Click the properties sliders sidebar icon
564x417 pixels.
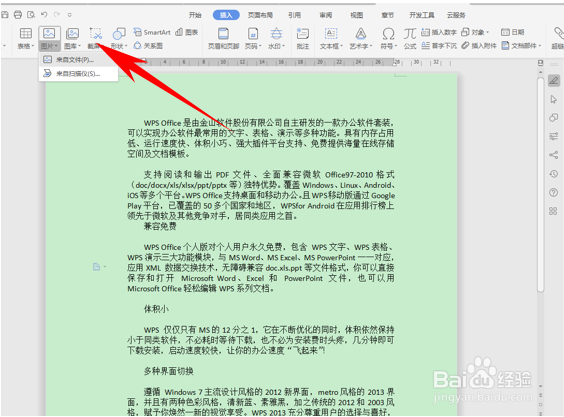tap(554, 136)
